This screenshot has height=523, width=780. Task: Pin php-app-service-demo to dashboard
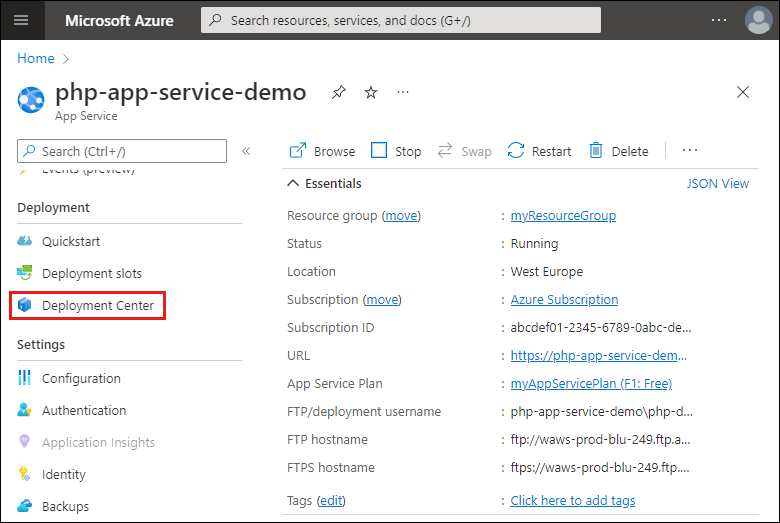[339, 93]
